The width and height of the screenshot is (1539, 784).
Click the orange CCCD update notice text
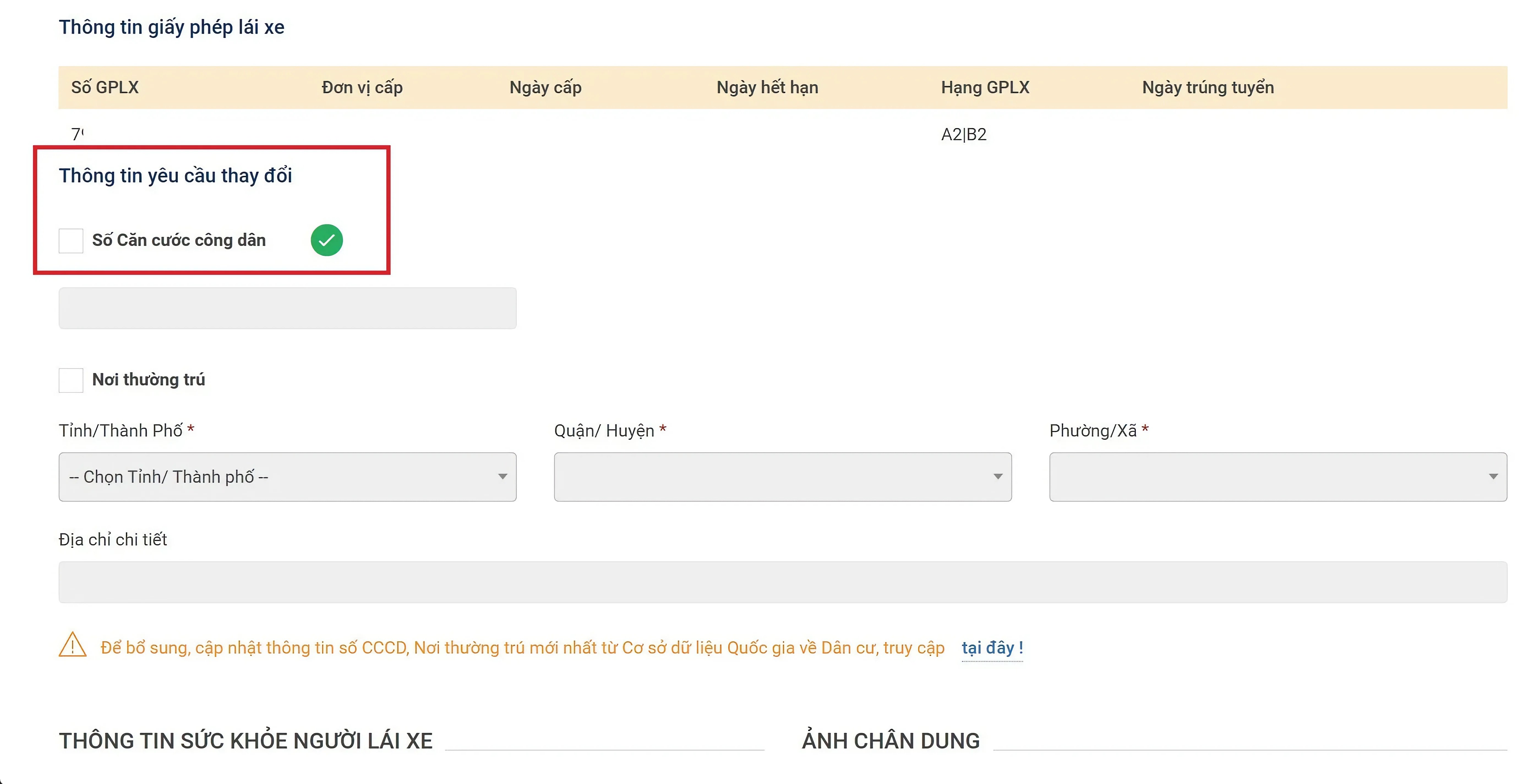(523, 648)
